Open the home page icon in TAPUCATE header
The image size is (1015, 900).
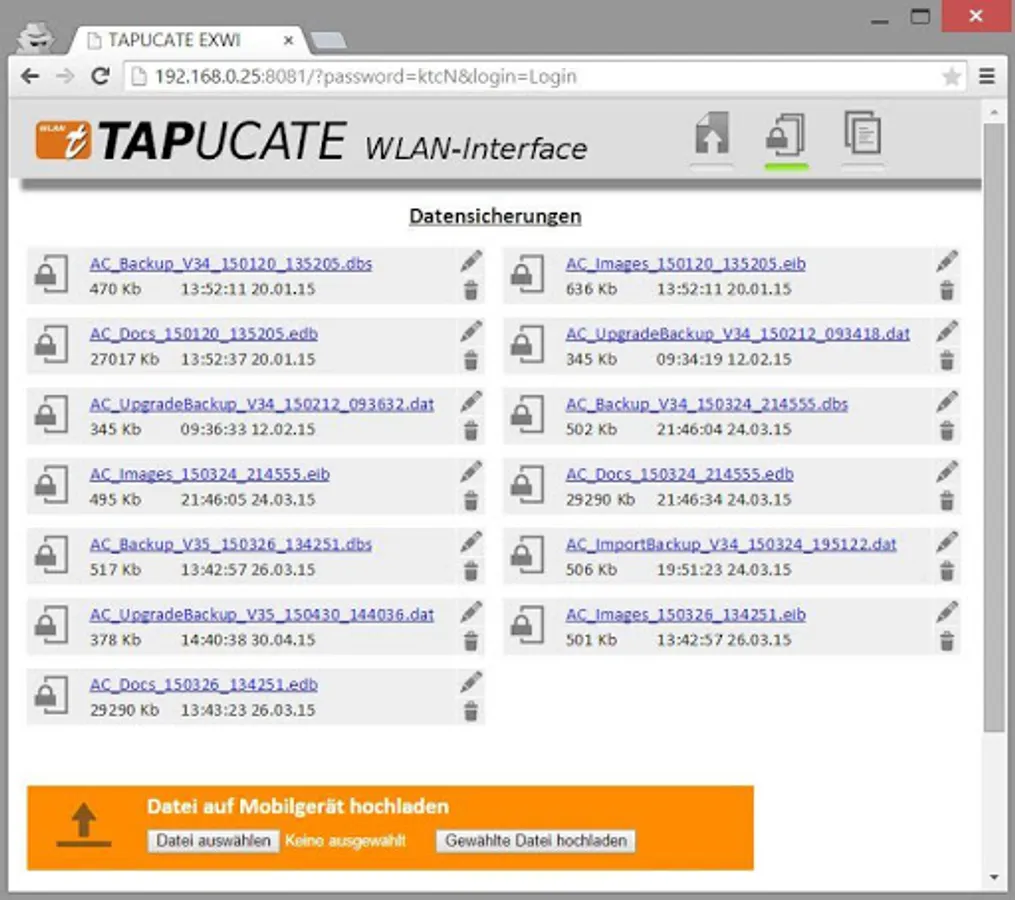coord(711,133)
